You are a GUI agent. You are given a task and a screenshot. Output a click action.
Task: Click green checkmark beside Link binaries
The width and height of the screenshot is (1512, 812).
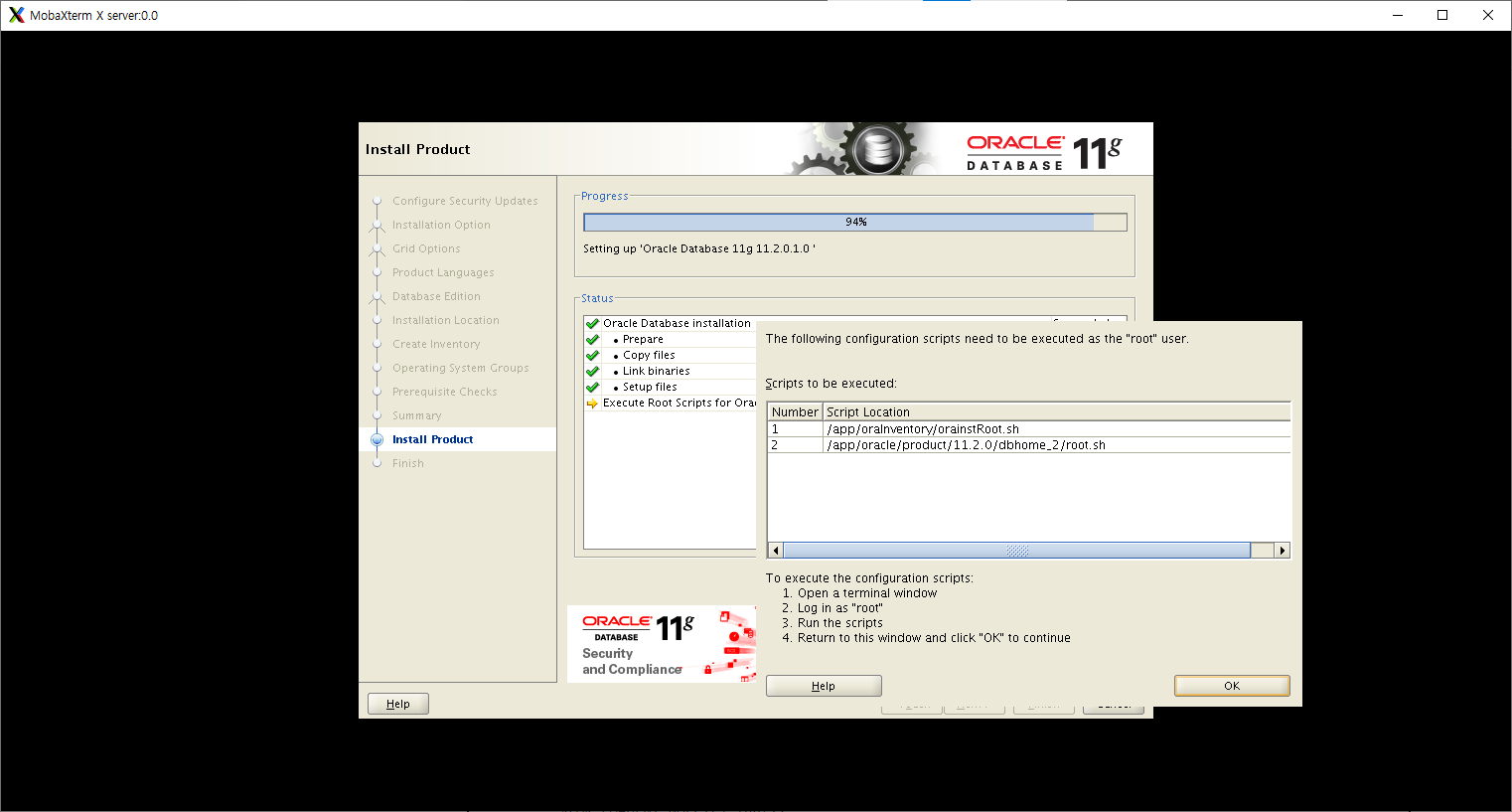click(x=592, y=371)
